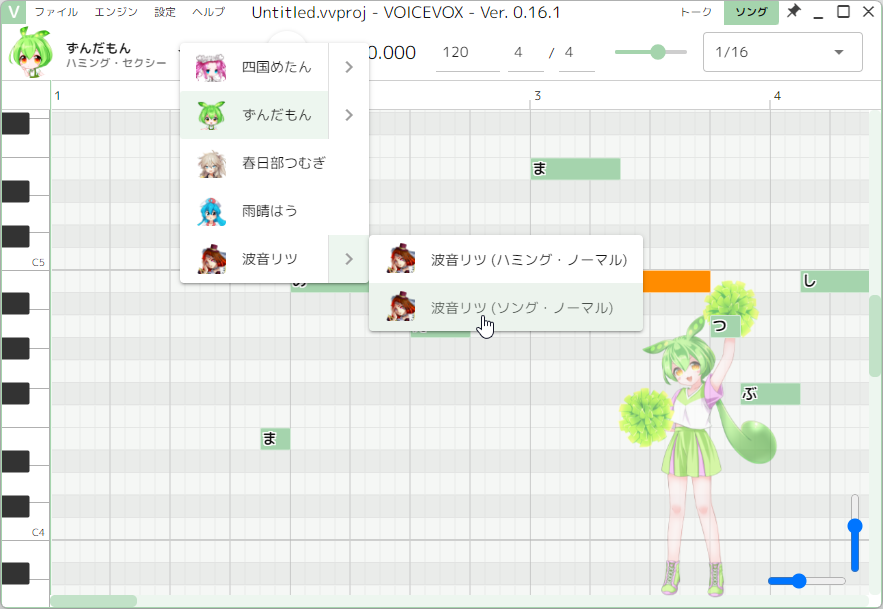Click the 波音リツ (ハミング・ノーマル) singer icon

pos(400,258)
